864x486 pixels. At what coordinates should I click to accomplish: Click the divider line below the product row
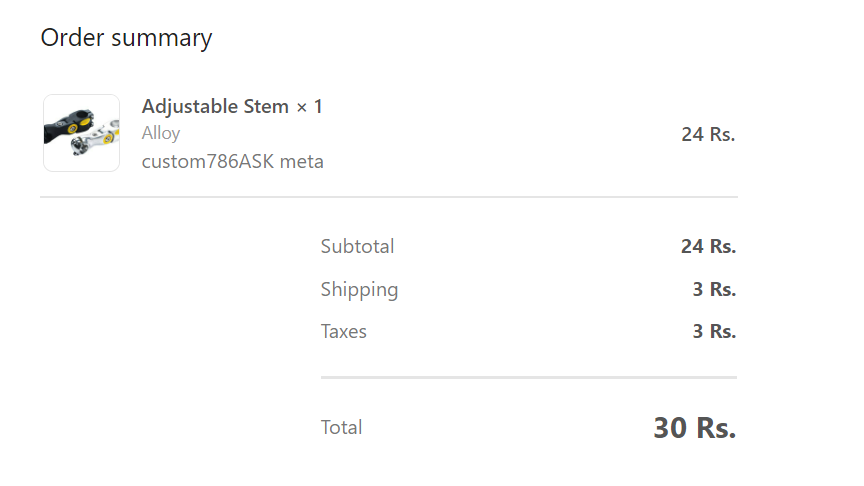389,197
